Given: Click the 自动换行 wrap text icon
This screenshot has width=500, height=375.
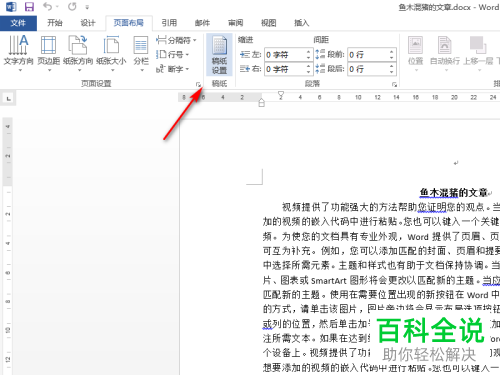Looking at the screenshot, I should [x=445, y=46].
